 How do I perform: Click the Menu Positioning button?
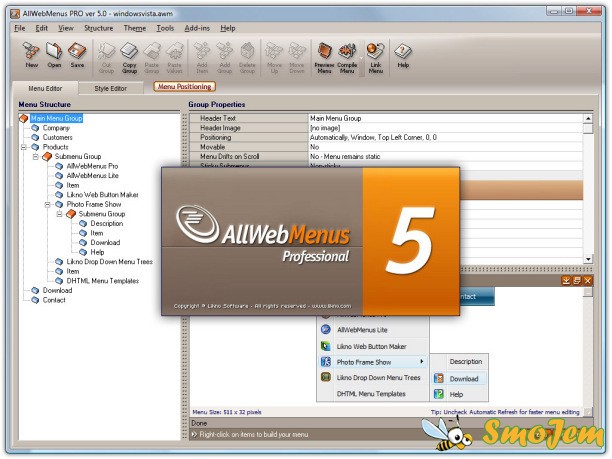click(x=185, y=87)
